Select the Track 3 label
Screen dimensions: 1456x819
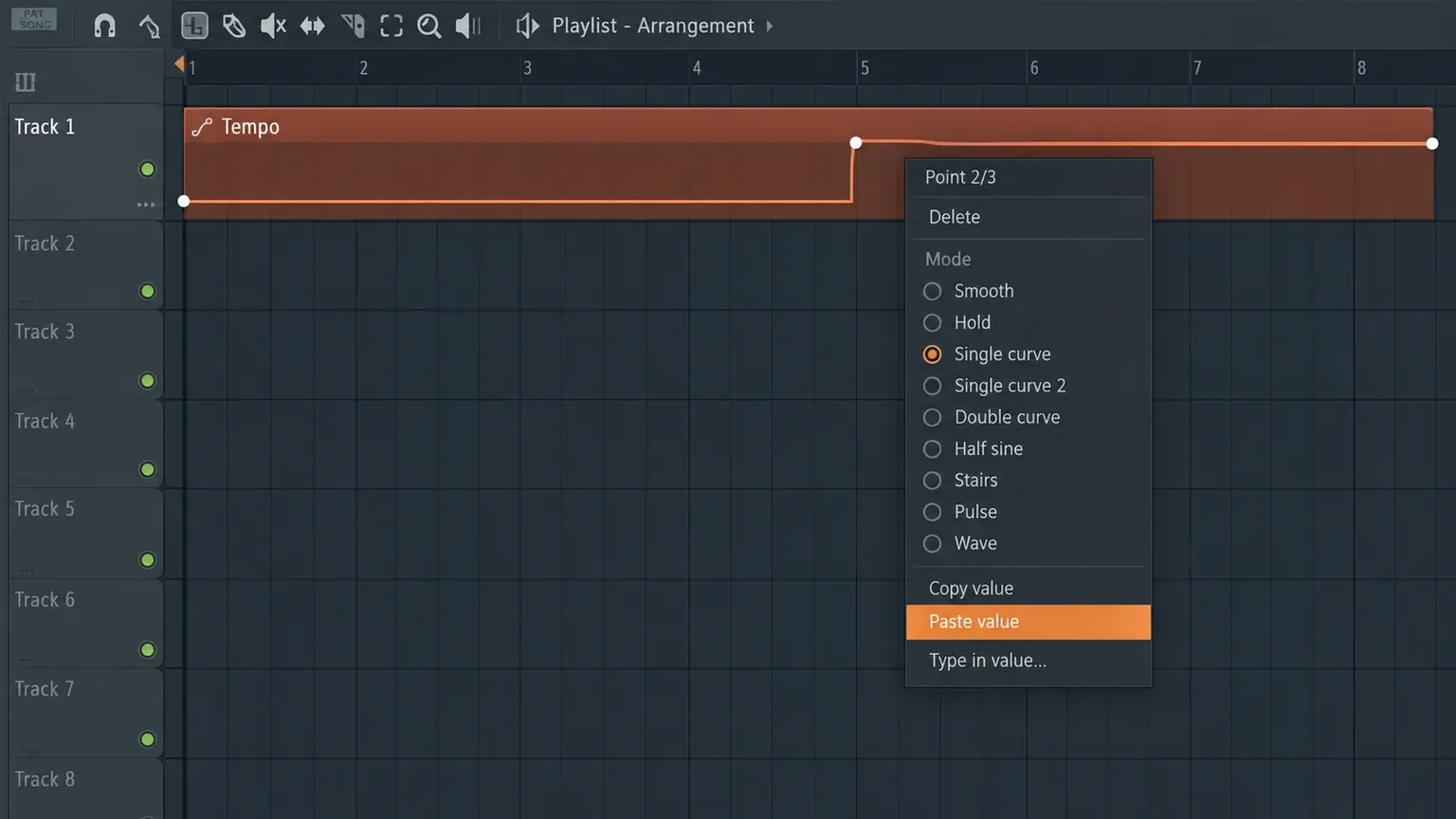pyautogui.click(x=45, y=332)
